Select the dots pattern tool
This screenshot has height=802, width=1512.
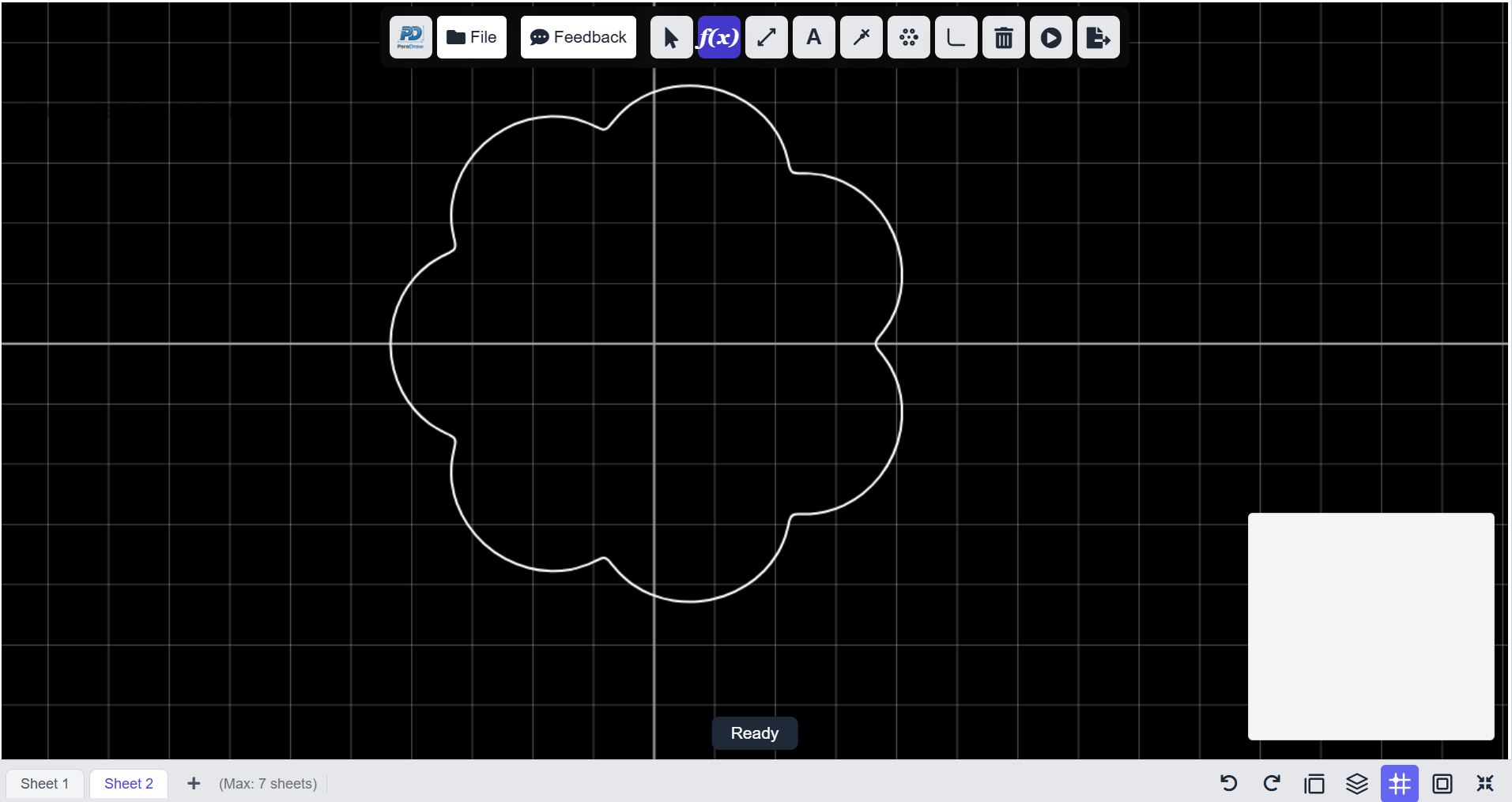coord(908,37)
